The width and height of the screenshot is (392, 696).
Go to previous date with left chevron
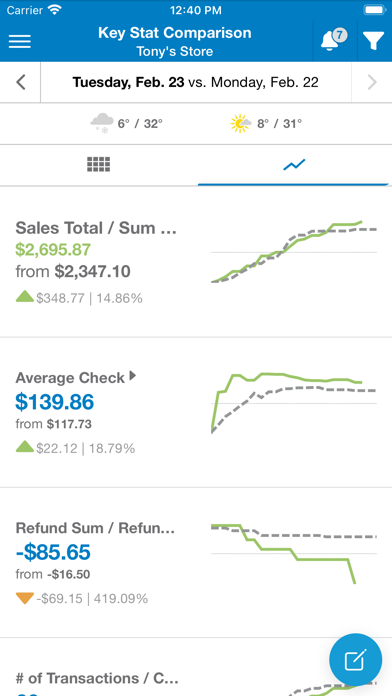coord(20,83)
